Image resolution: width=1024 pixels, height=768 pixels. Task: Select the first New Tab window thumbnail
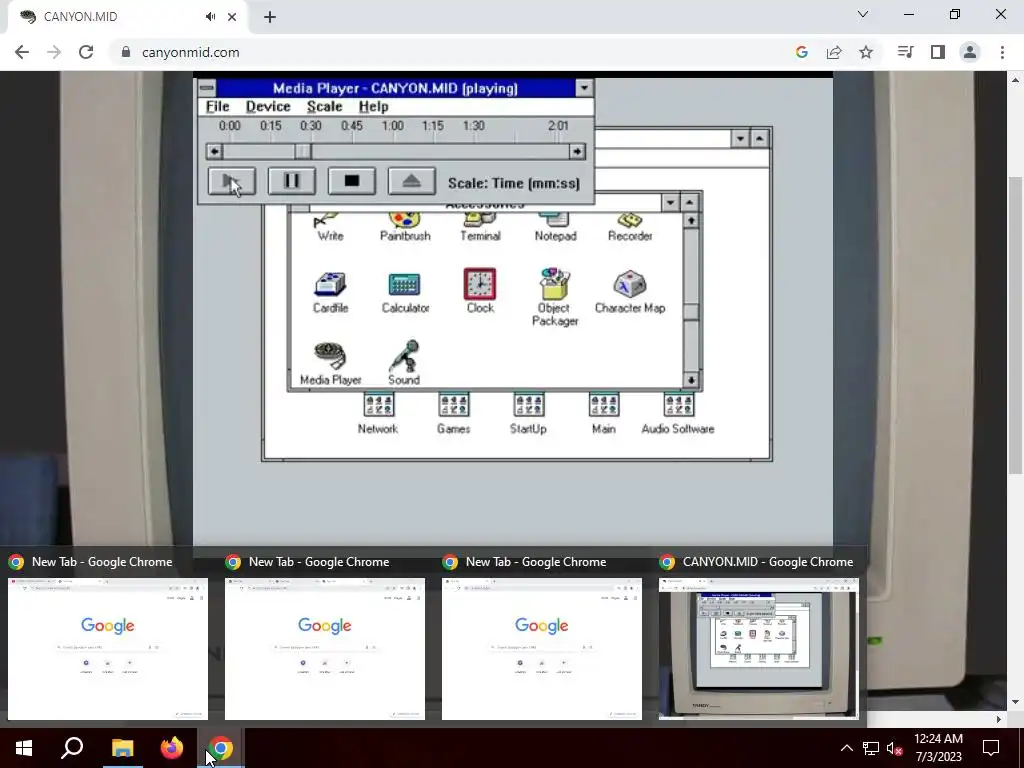(x=108, y=648)
